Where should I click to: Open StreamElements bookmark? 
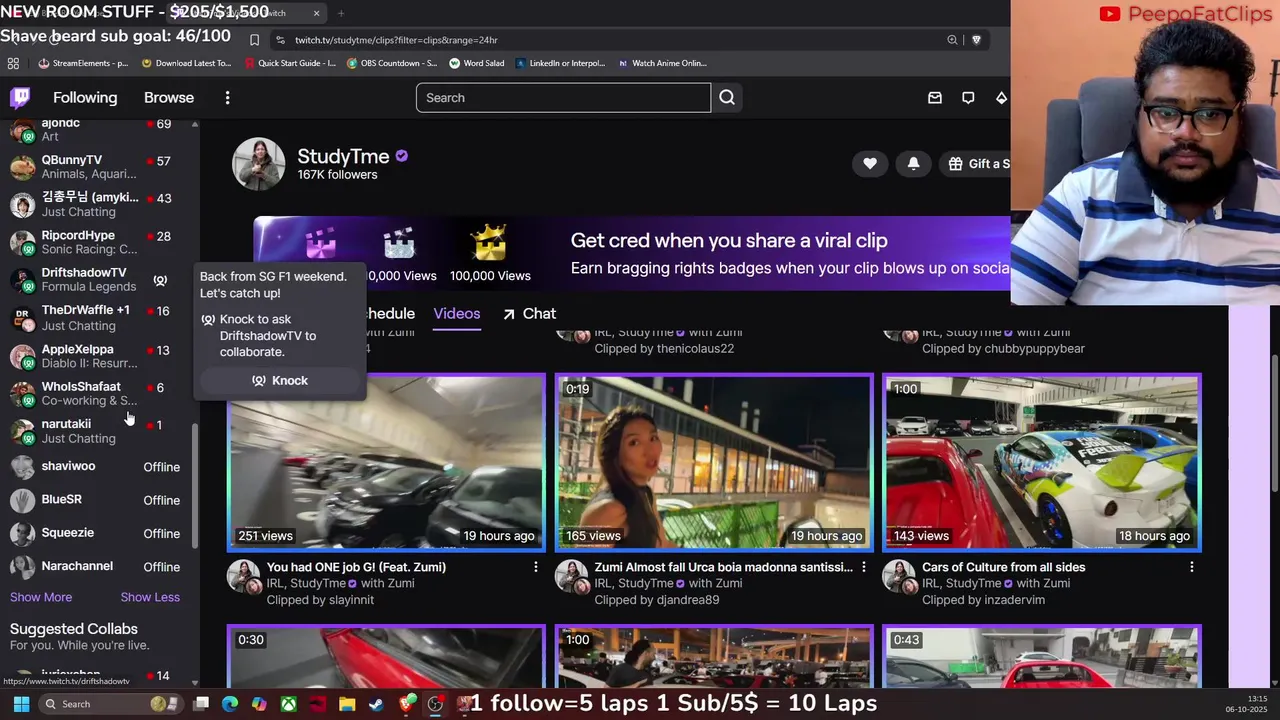pos(83,63)
